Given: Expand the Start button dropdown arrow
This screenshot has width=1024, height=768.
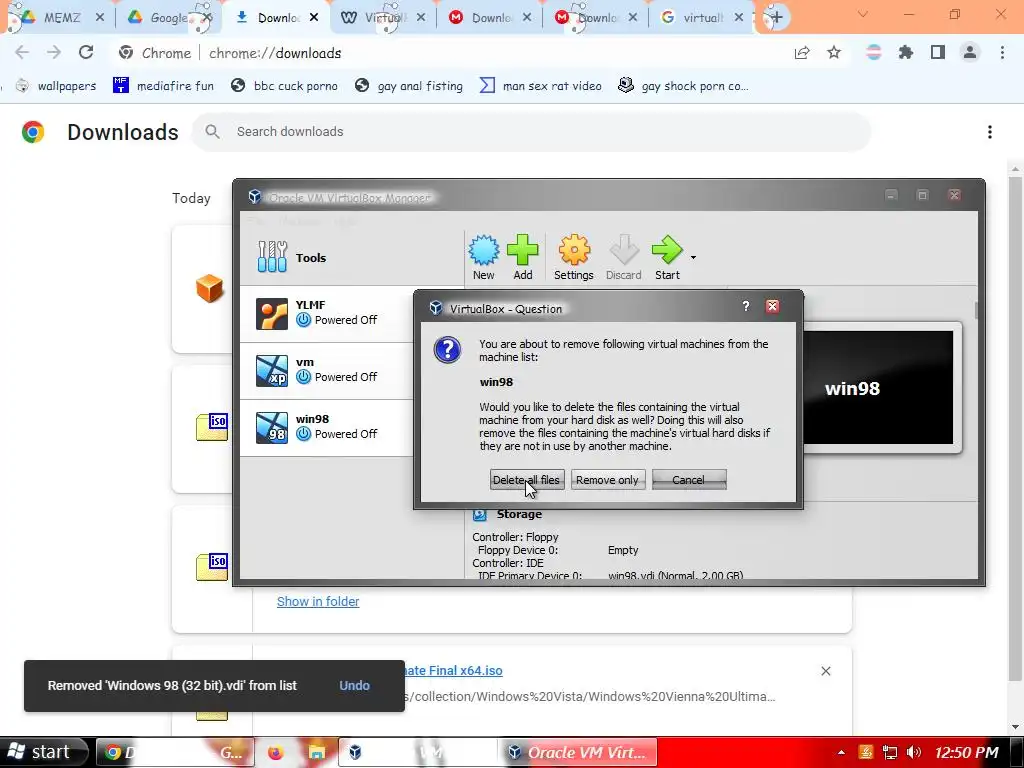Looking at the screenshot, I should coord(693,258).
